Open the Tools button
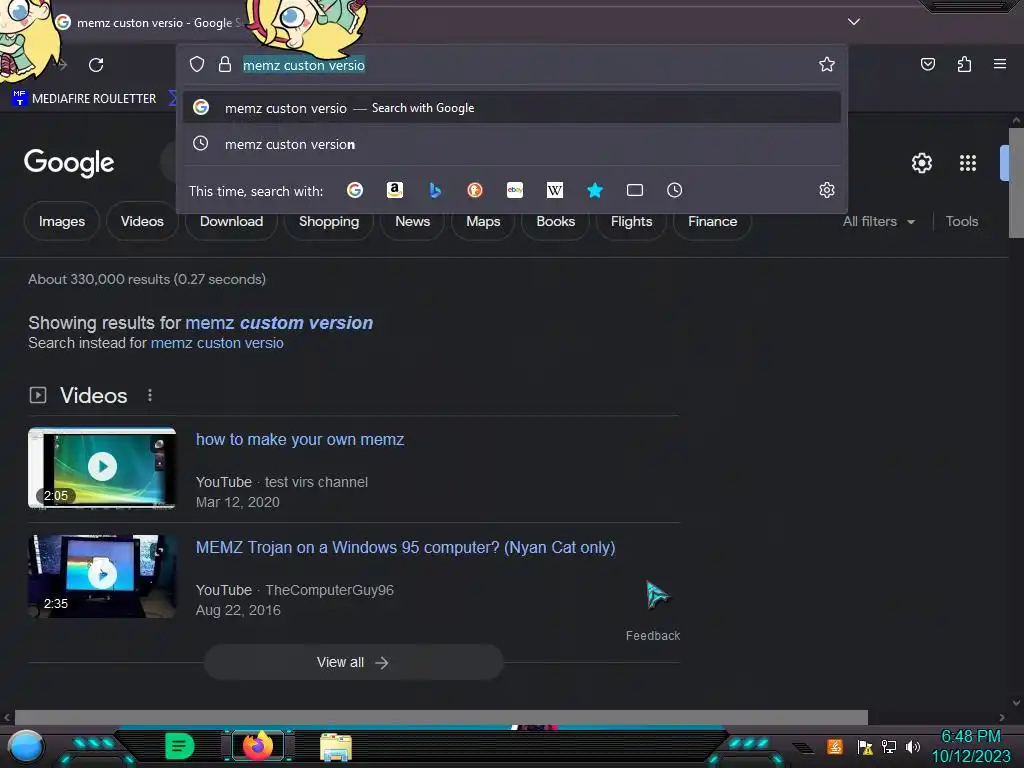Viewport: 1024px width, 768px height. pyautogui.click(x=961, y=221)
